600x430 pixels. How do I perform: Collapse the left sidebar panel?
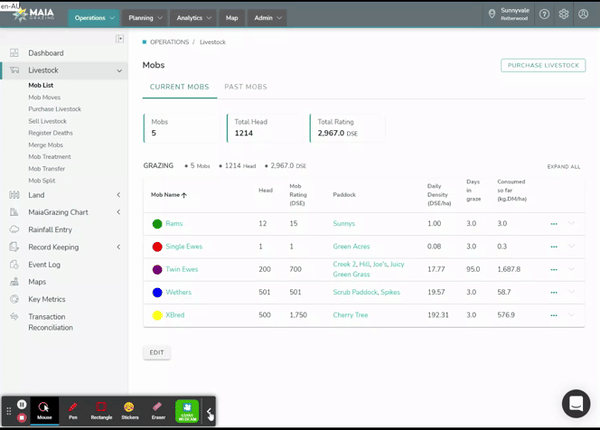tap(120, 39)
